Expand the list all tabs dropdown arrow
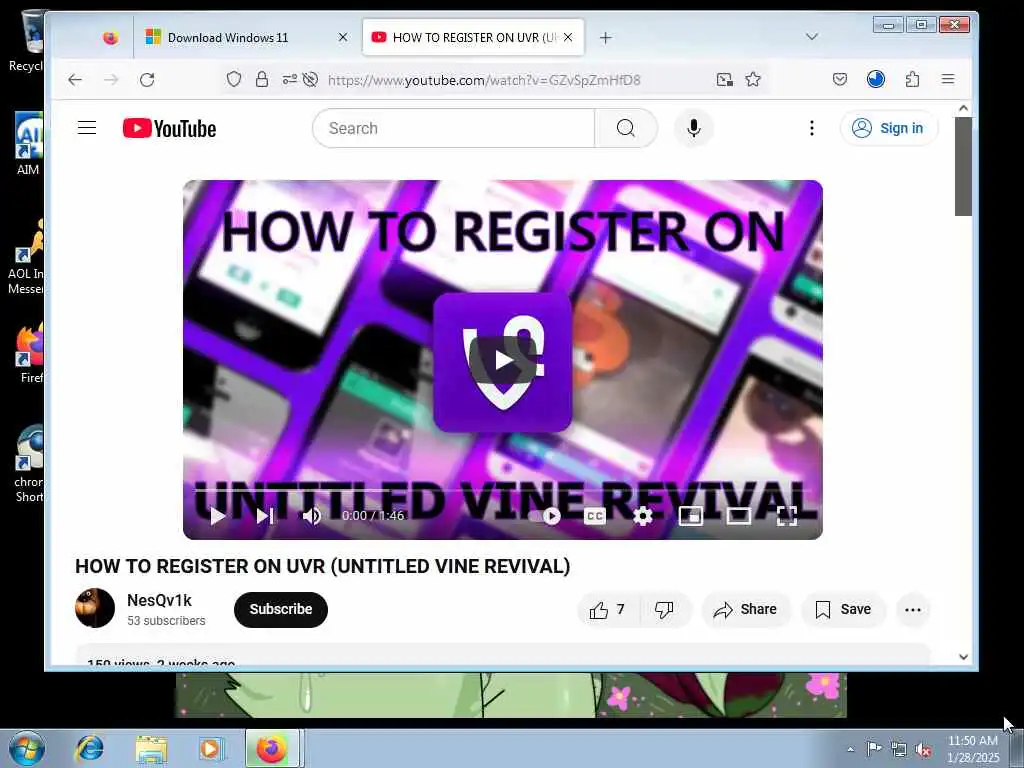1024x768 pixels. [812, 37]
